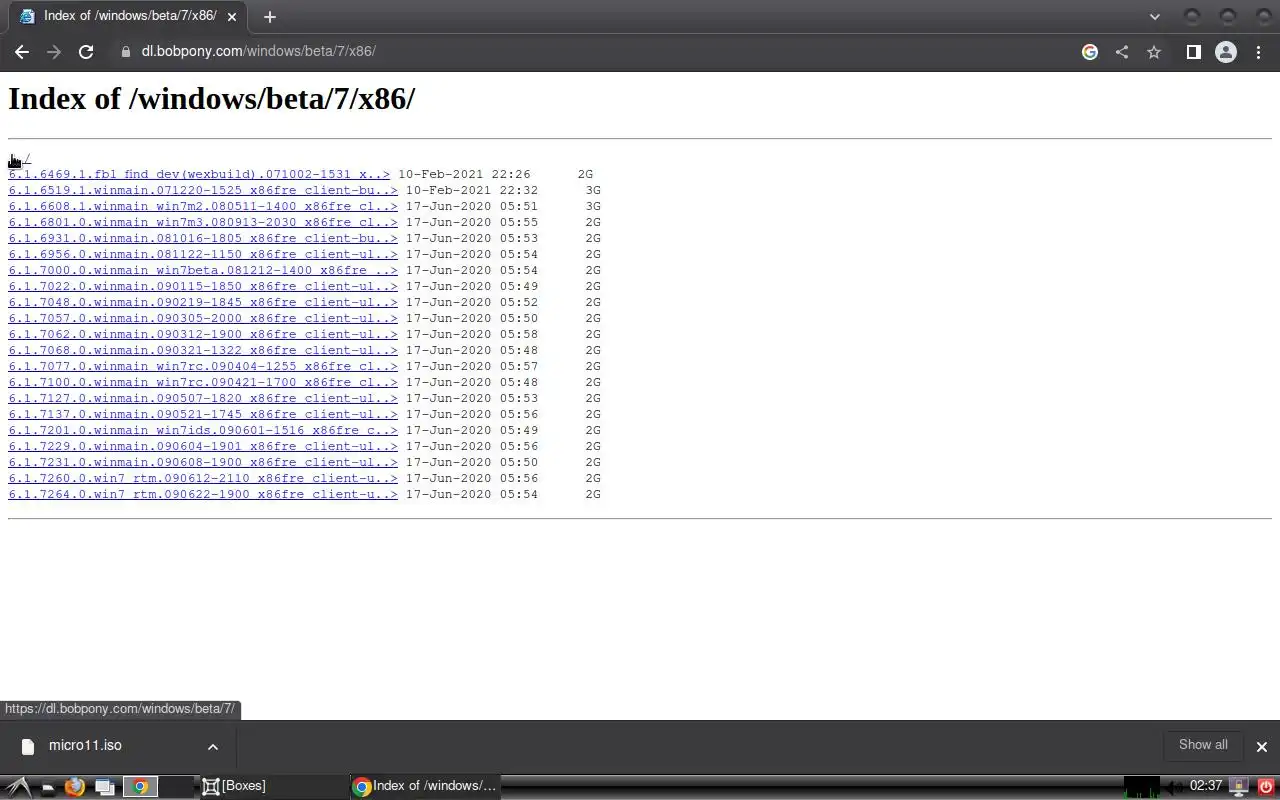Open the parent directory link

point(20,159)
